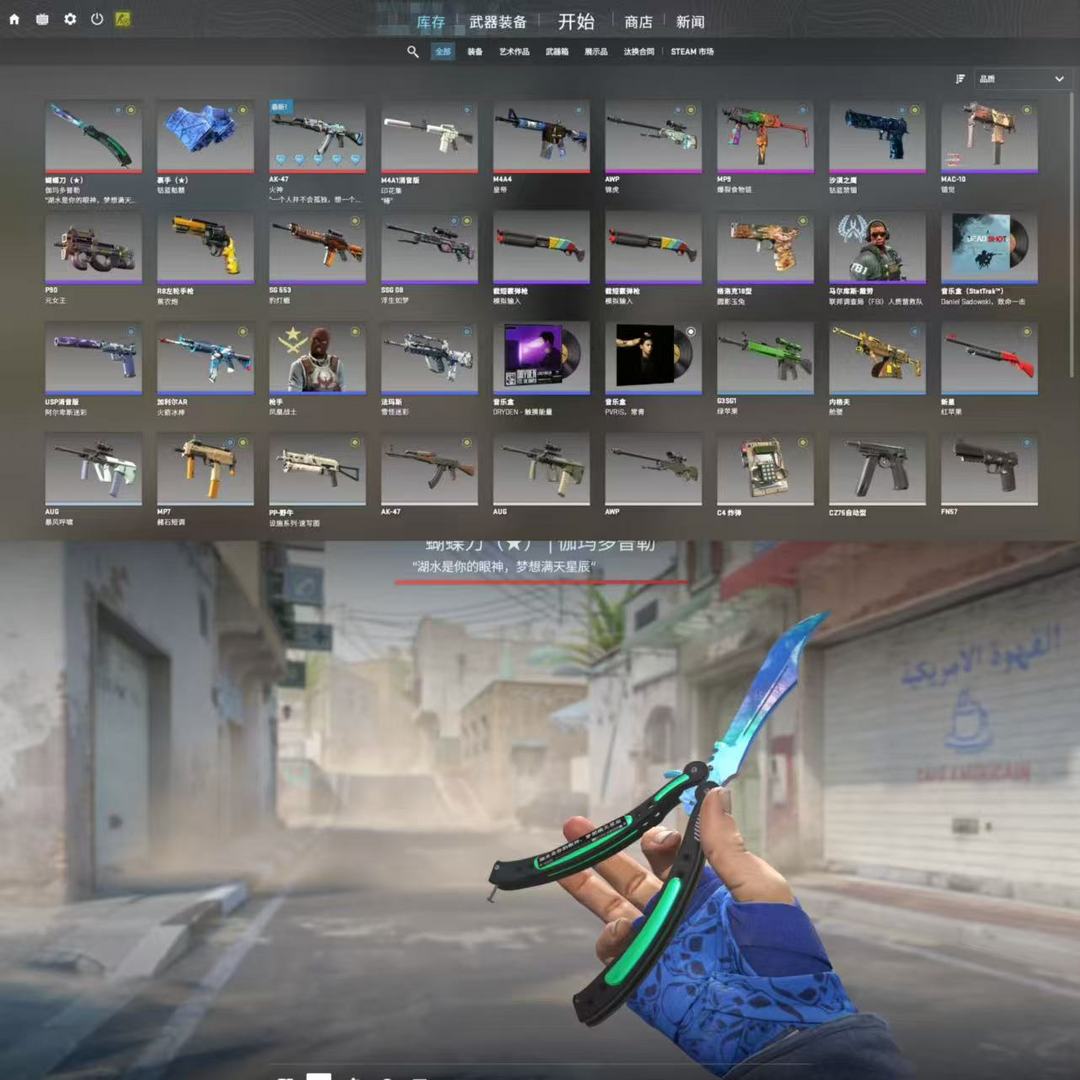Click the 开始 play tab
Image resolution: width=1080 pixels, height=1080 pixels.
[x=576, y=21]
